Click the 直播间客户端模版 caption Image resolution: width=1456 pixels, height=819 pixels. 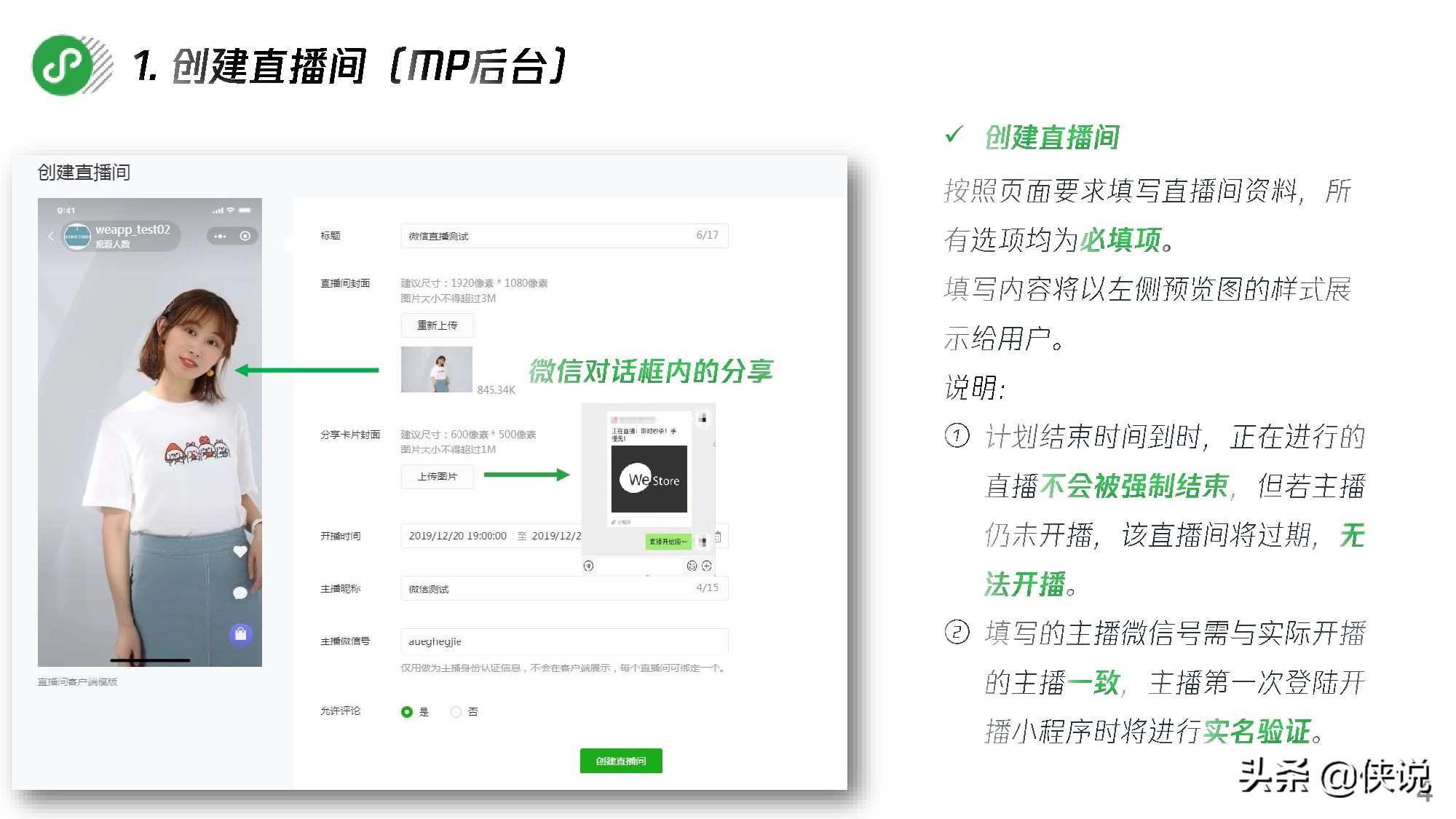[x=78, y=682]
